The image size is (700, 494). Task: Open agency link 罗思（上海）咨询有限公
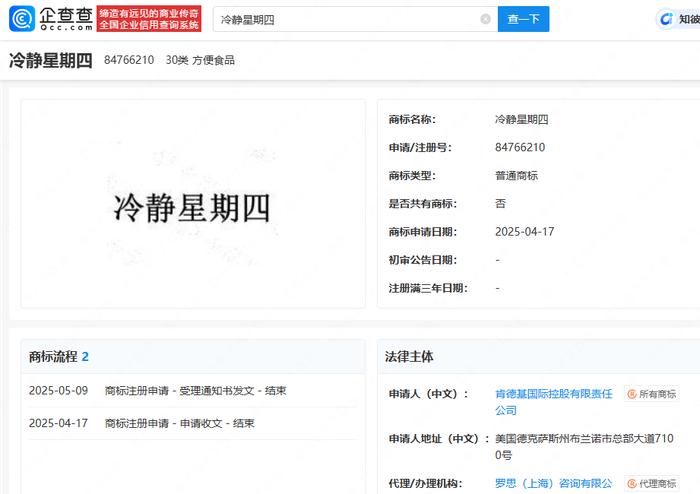pos(554,483)
